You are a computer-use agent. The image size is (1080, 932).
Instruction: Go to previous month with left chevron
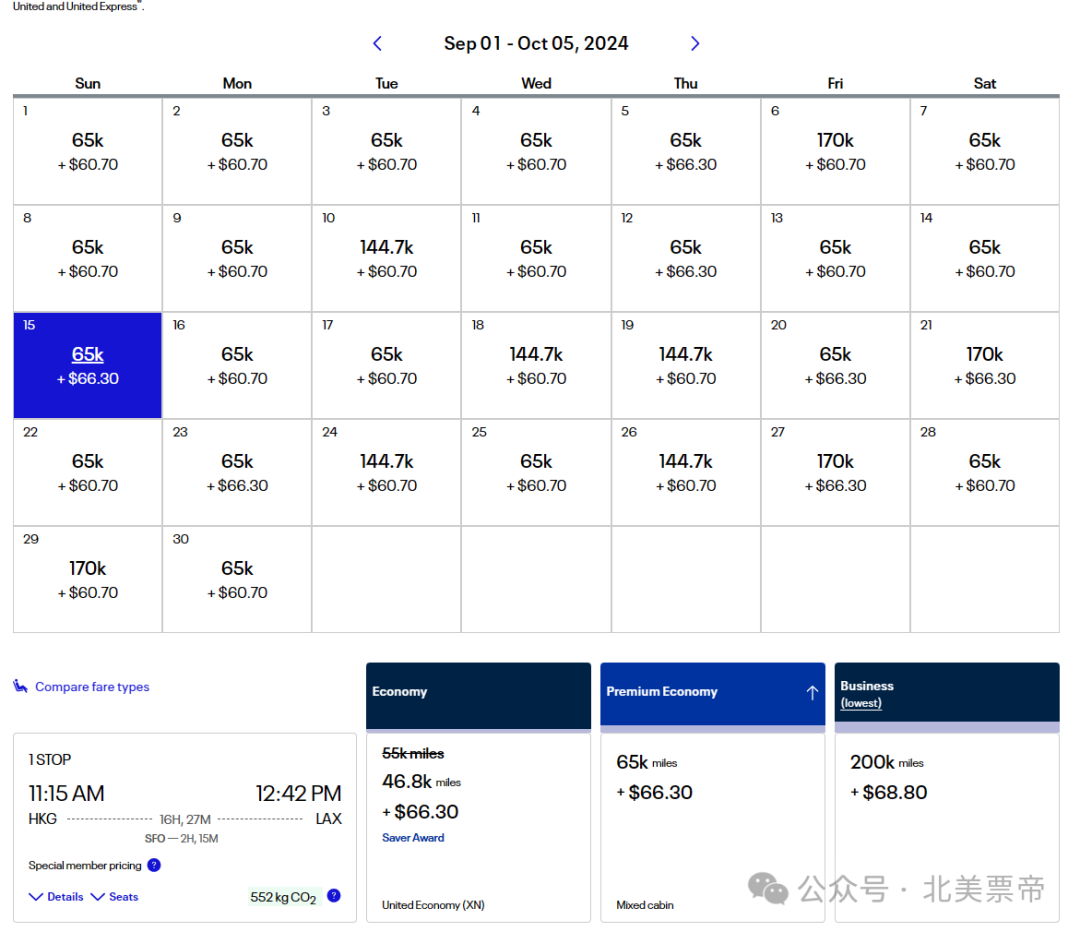[x=377, y=43]
